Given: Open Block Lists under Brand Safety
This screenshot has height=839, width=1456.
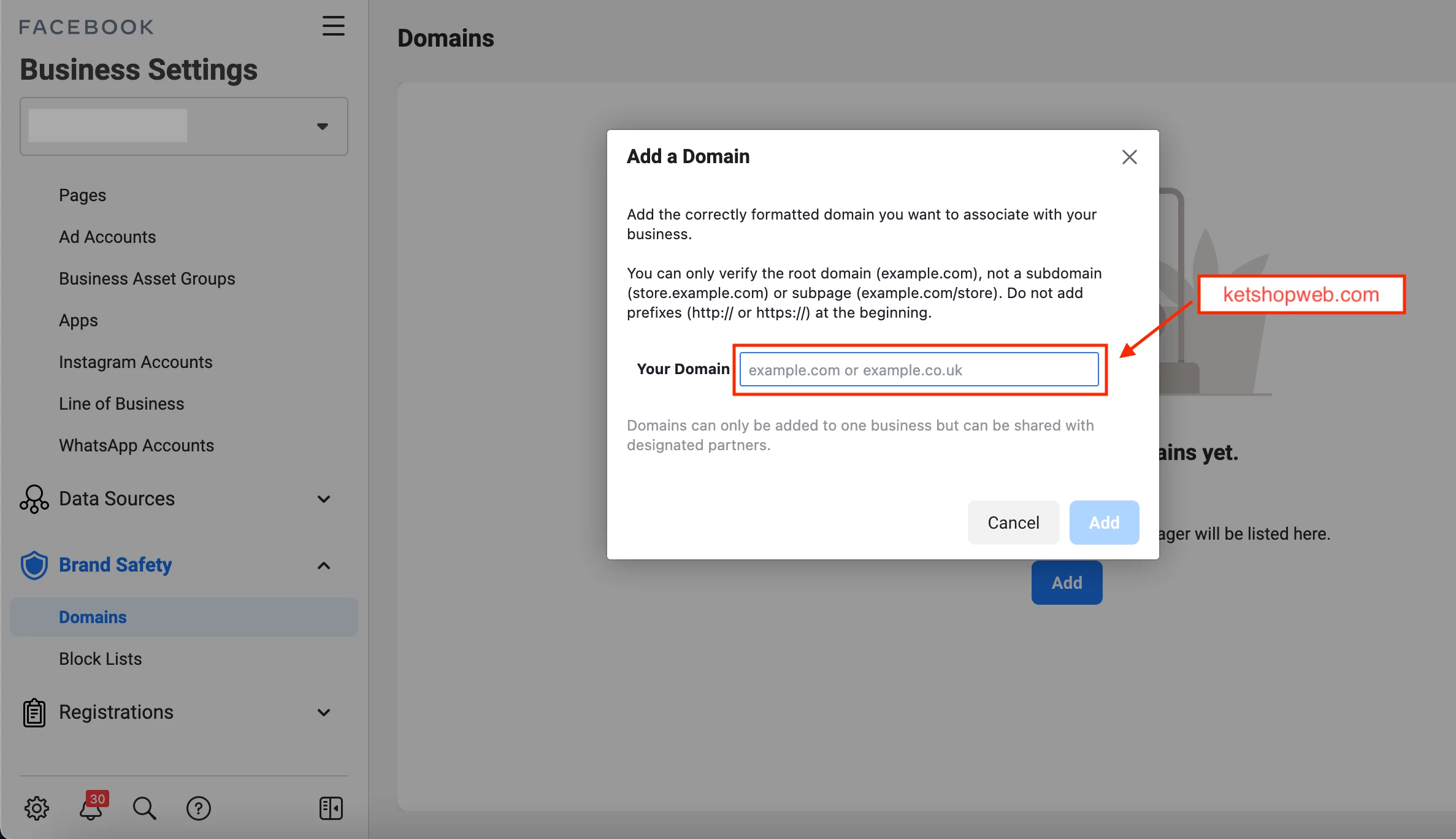Looking at the screenshot, I should click(x=101, y=659).
